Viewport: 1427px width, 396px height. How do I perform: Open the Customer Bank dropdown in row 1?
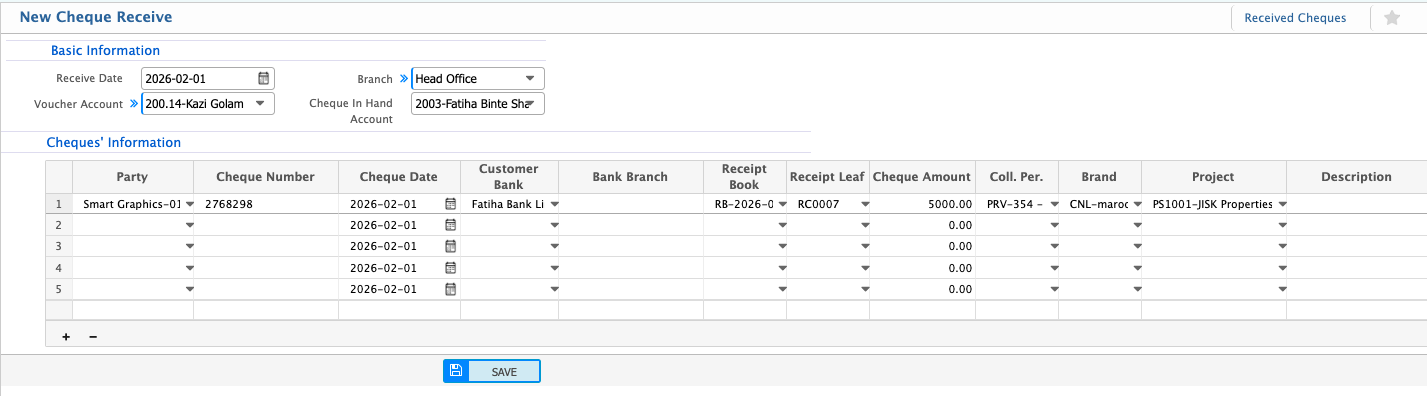554,204
